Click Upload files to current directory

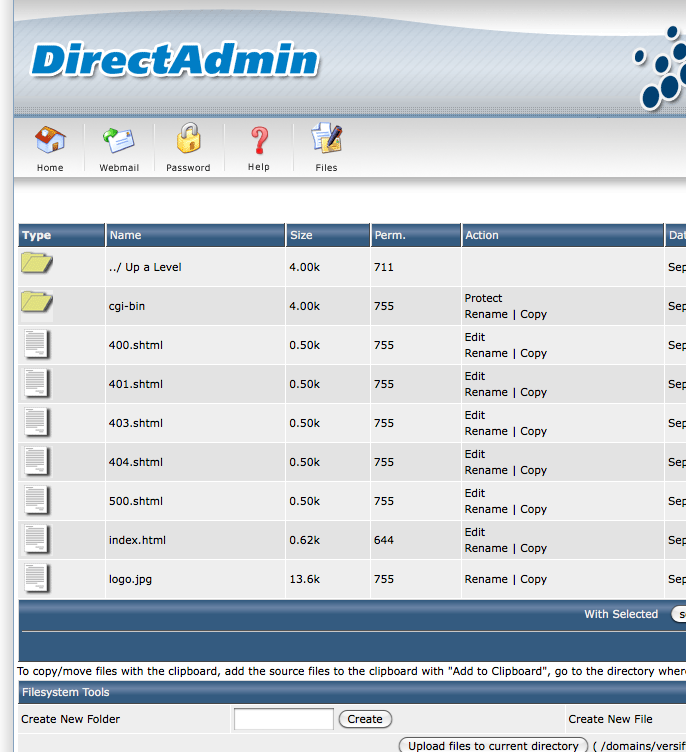(x=493, y=745)
